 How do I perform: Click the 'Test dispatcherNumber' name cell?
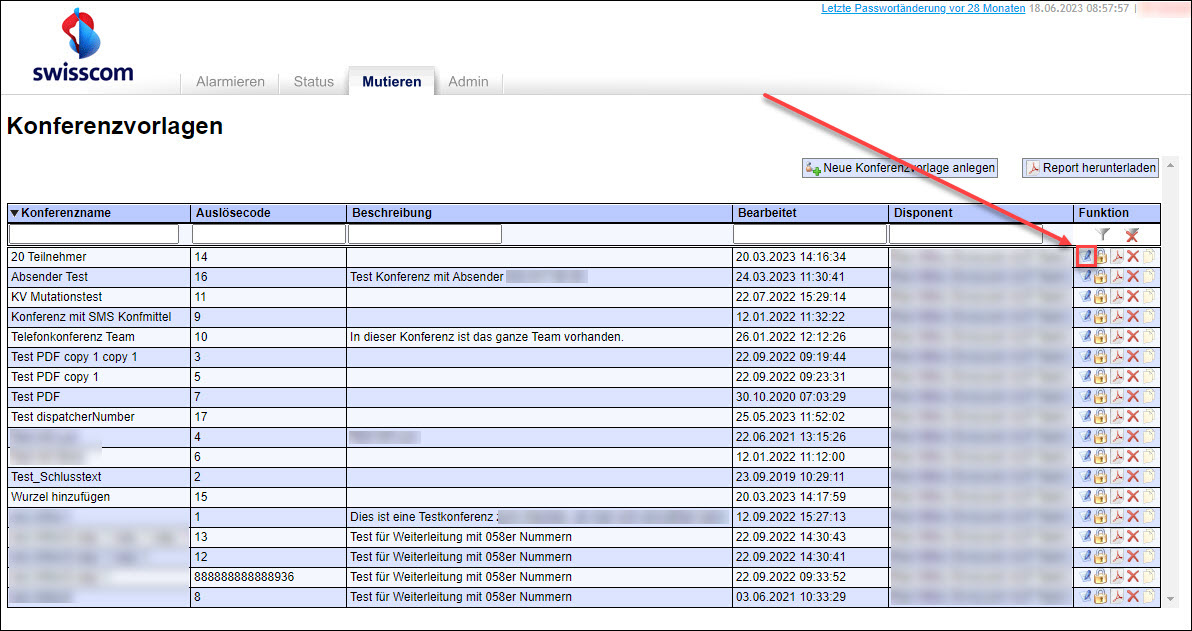[99, 416]
